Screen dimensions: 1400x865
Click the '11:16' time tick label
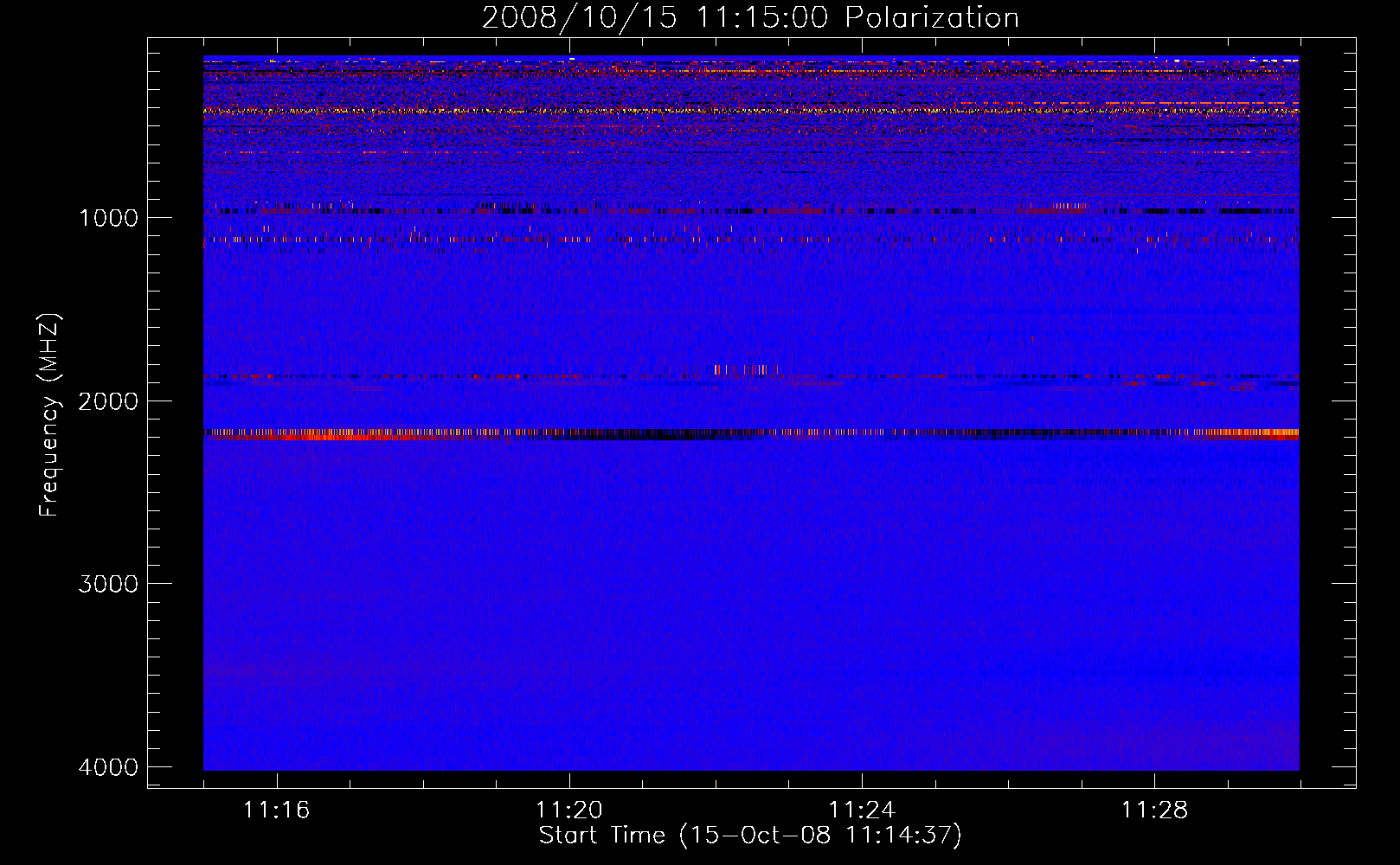[x=276, y=810]
